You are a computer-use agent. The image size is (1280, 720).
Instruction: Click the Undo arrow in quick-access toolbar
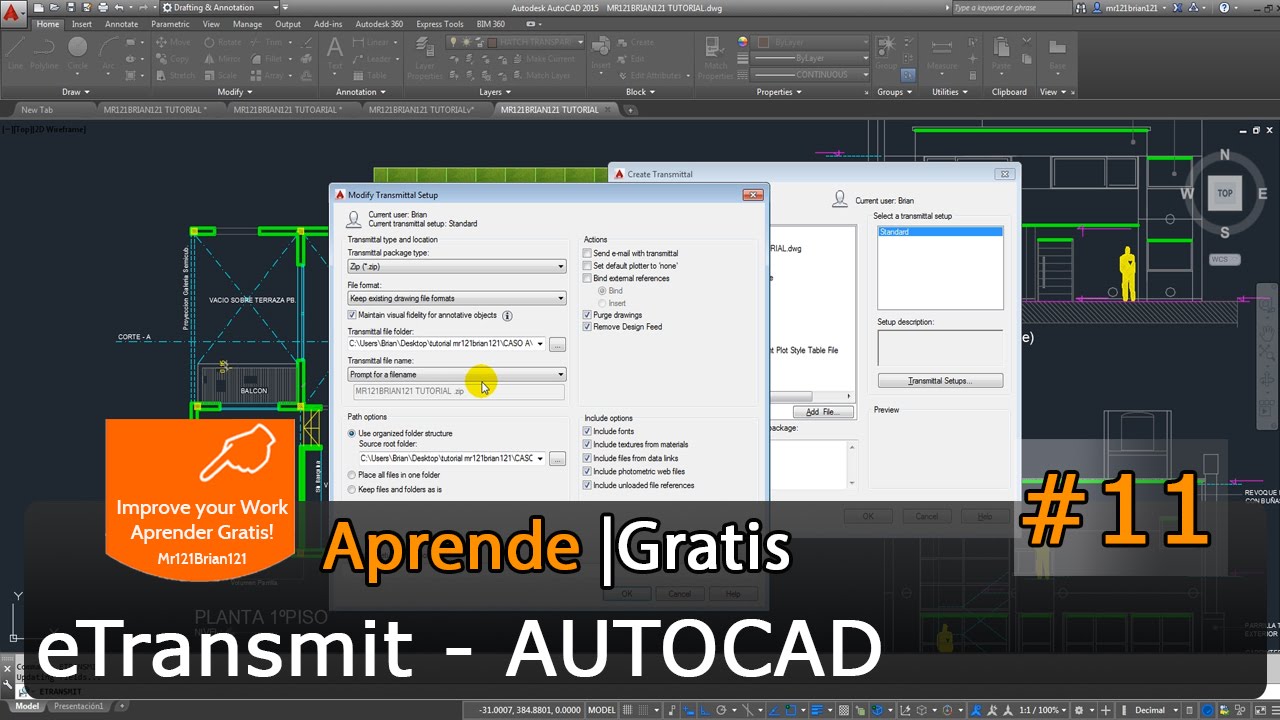118,8
